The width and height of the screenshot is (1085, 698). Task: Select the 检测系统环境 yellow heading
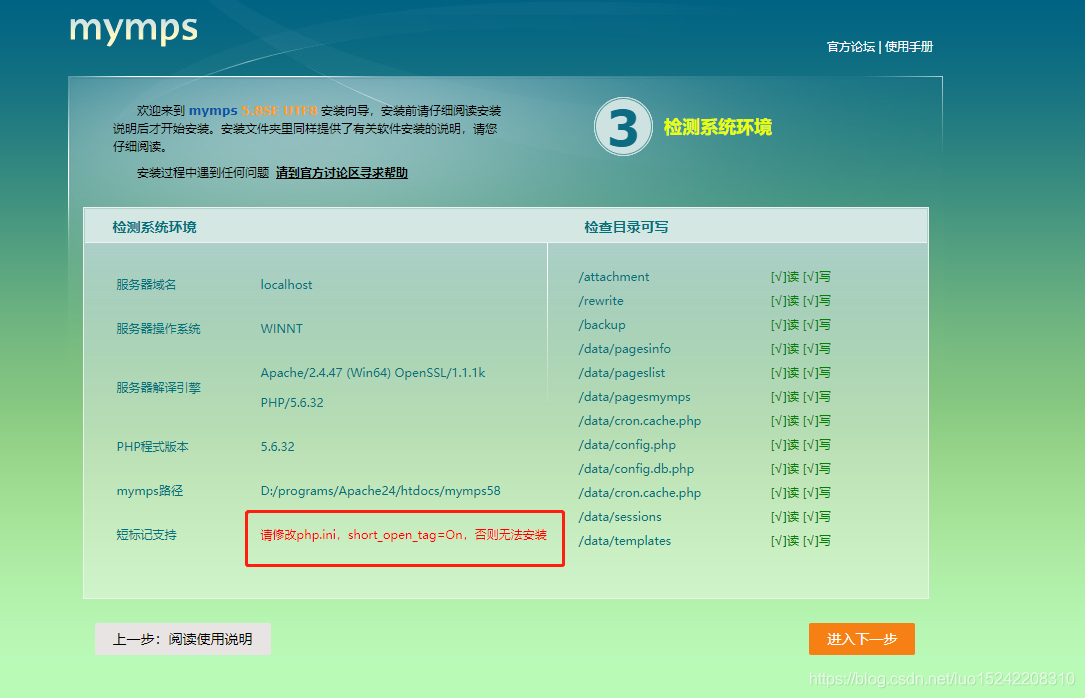click(718, 127)
